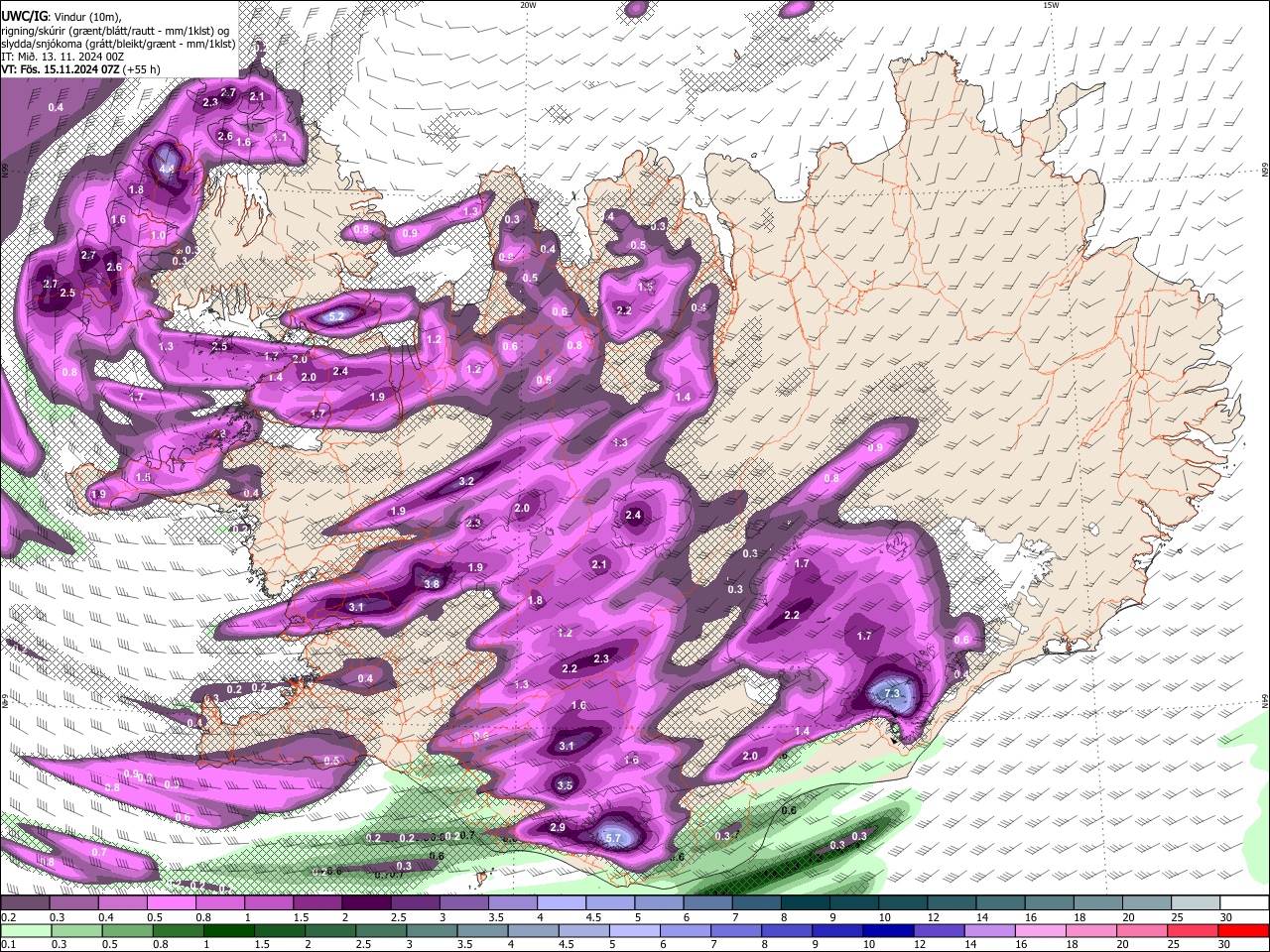Pick the lilac swatch labeled 14 in bottom row
Image resolution: width=1270 pixels, height=952 pixels.
pos(990,931)
